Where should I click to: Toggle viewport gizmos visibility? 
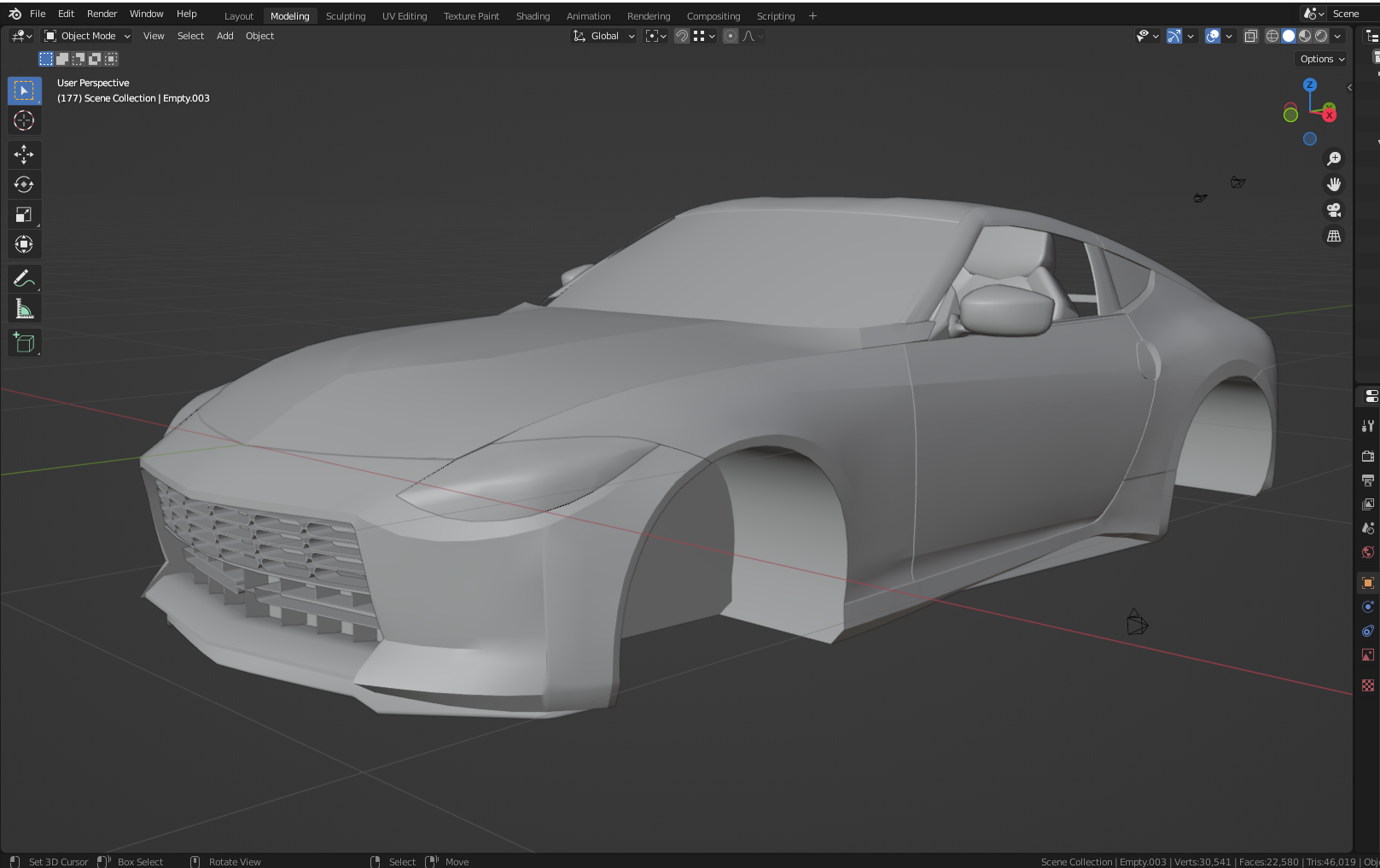(x=1174, y=36)
